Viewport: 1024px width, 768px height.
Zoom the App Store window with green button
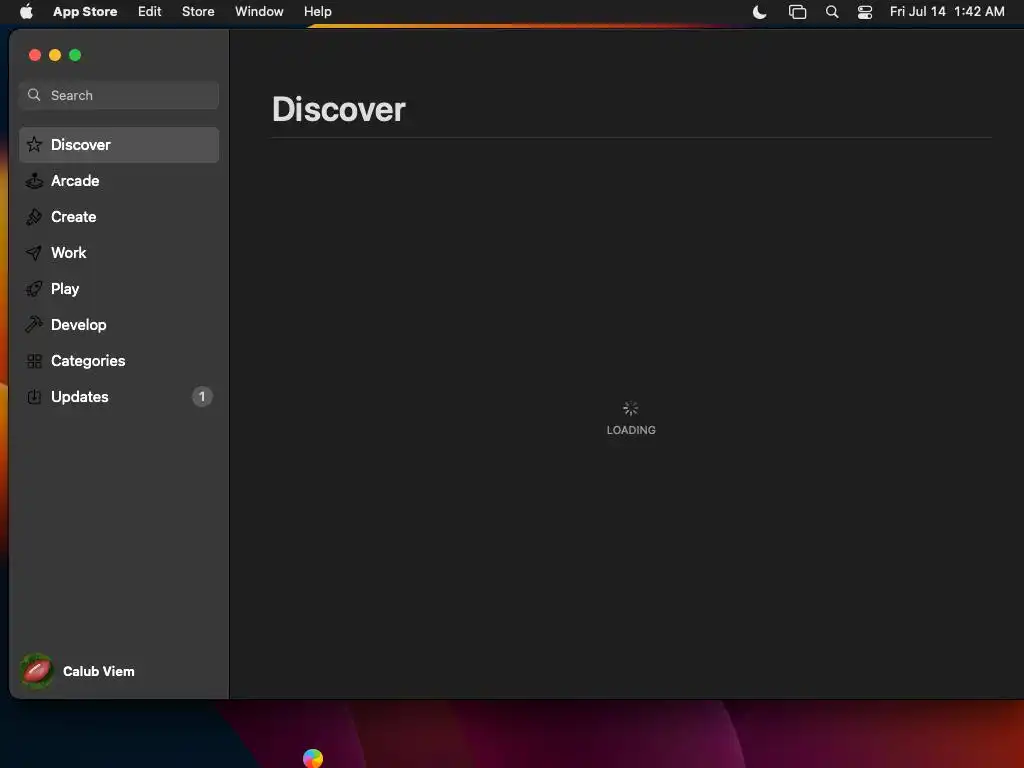[x=75, y=55]
